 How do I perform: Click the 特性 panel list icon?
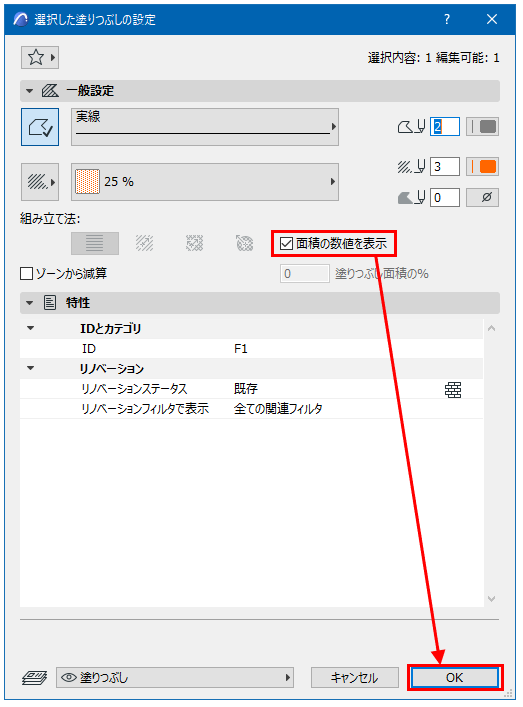[50, 303]
